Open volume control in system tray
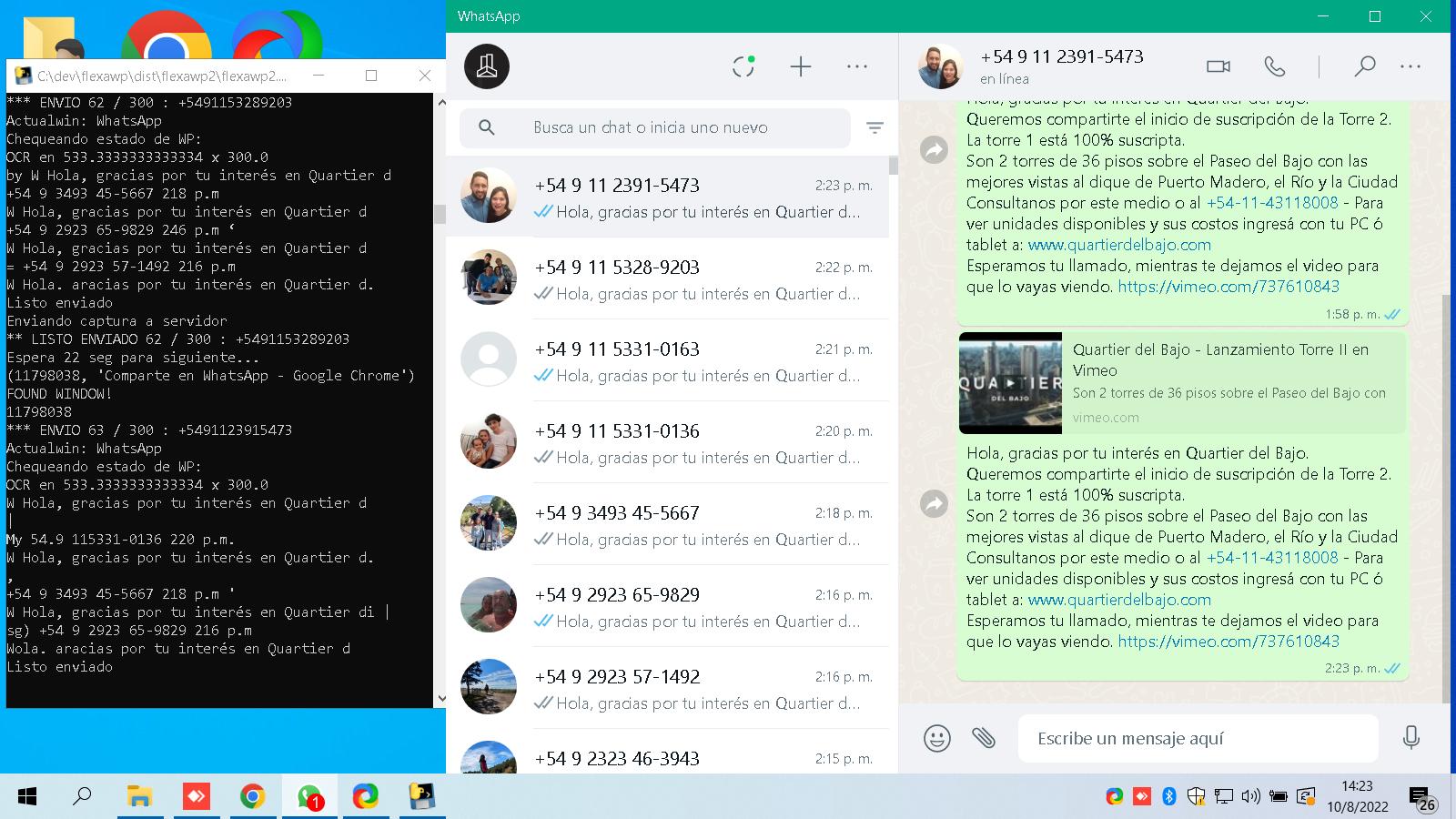The height and width of the screenshot is (819, 1456). click(1251, 797)
